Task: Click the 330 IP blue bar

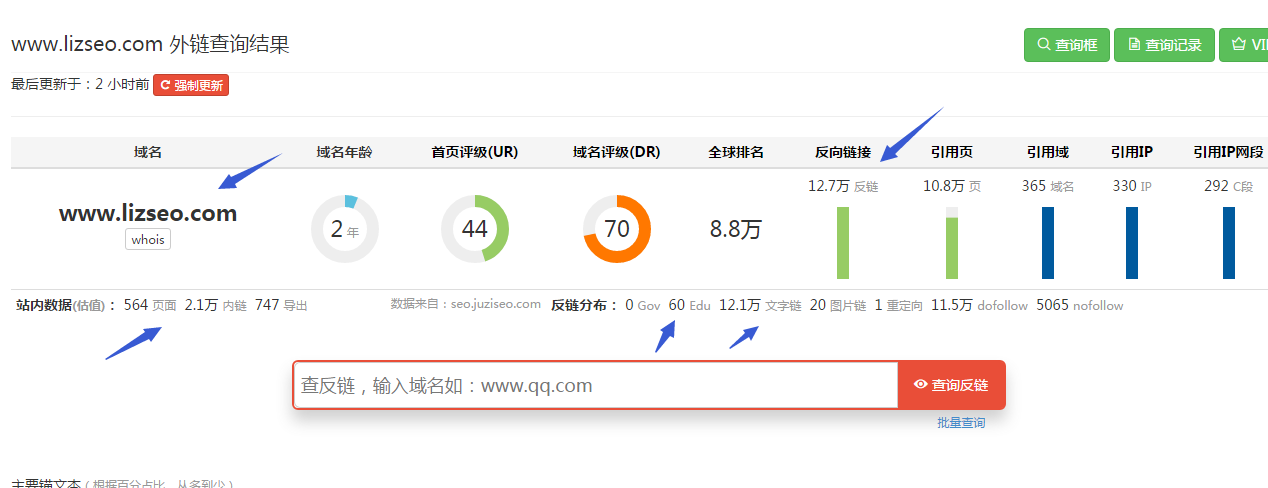Action: [x=1132, y=243]
